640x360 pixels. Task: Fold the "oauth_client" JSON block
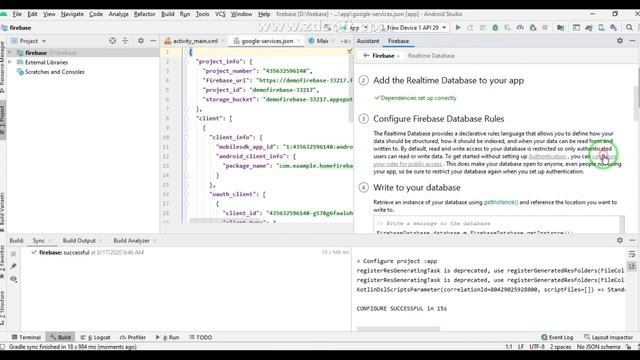coord(186,194)
